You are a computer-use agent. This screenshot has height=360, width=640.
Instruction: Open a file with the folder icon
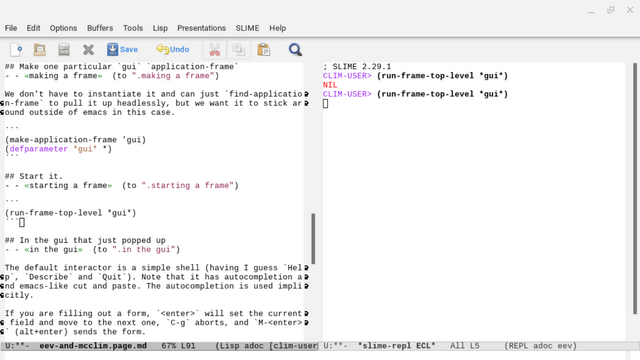click(40, 50)
